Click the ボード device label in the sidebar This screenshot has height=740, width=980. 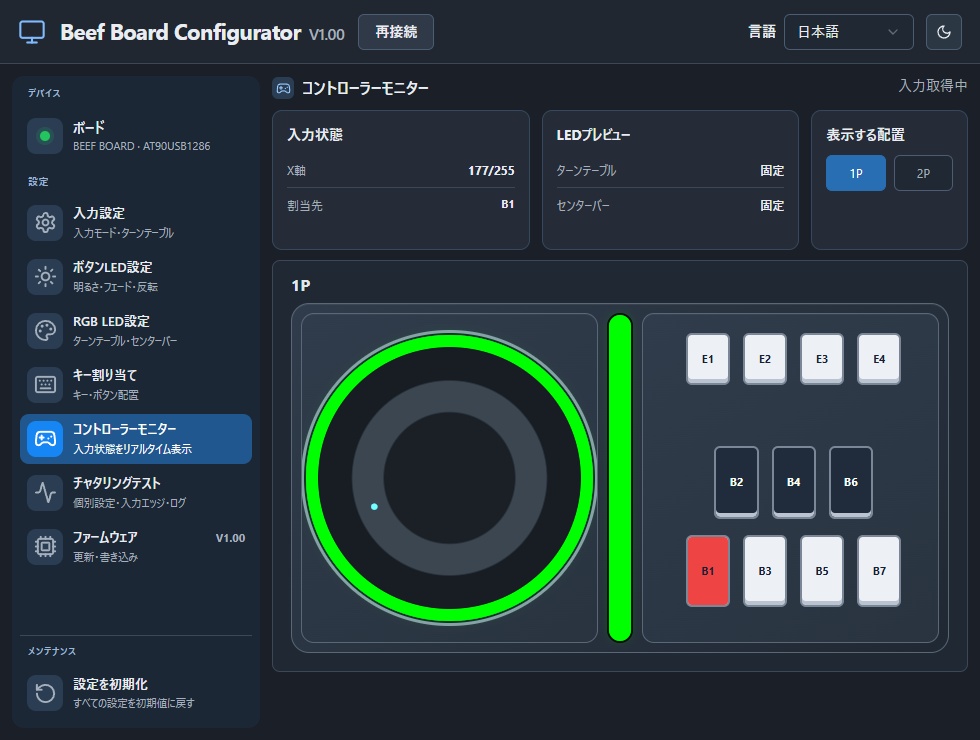click(x=89, y=128)
